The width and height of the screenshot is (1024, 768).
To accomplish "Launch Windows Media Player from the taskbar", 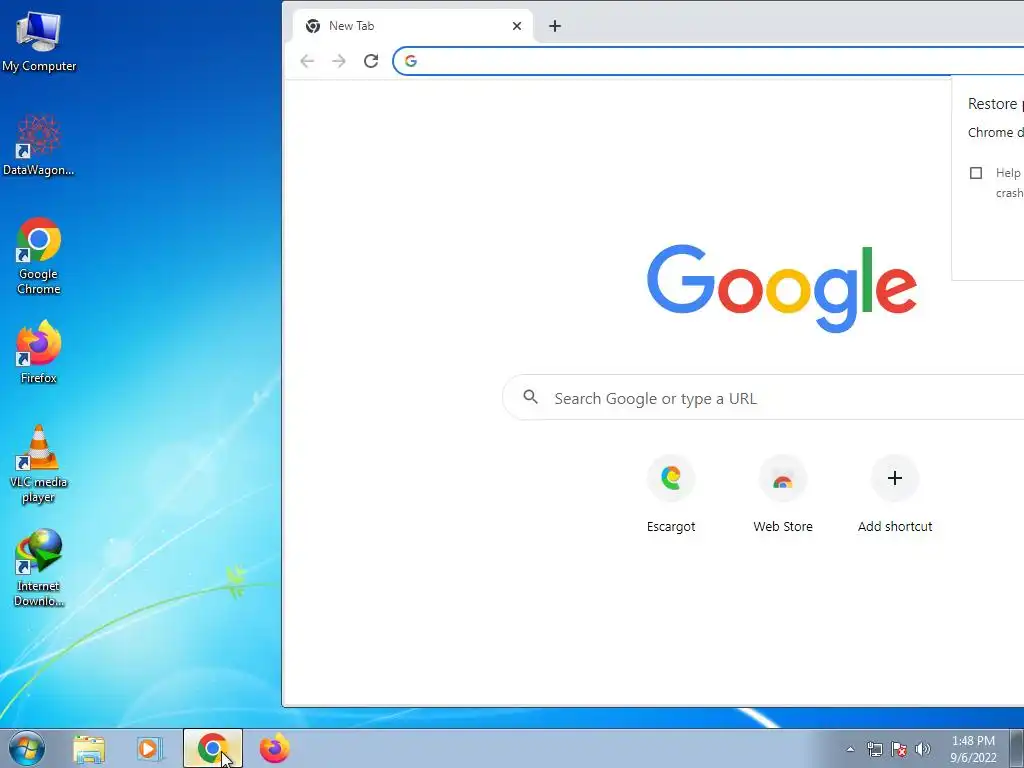I will coord(149,749).
